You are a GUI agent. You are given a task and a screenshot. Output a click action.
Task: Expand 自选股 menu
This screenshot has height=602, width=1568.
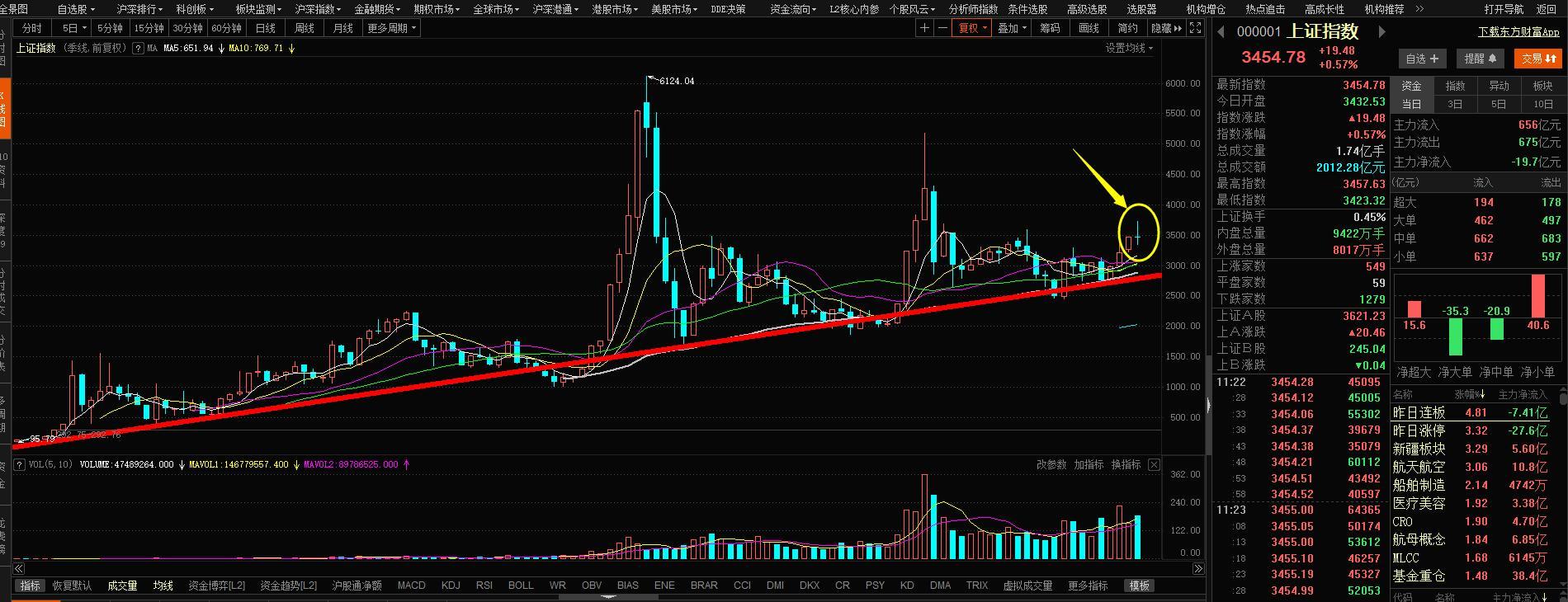76,9
